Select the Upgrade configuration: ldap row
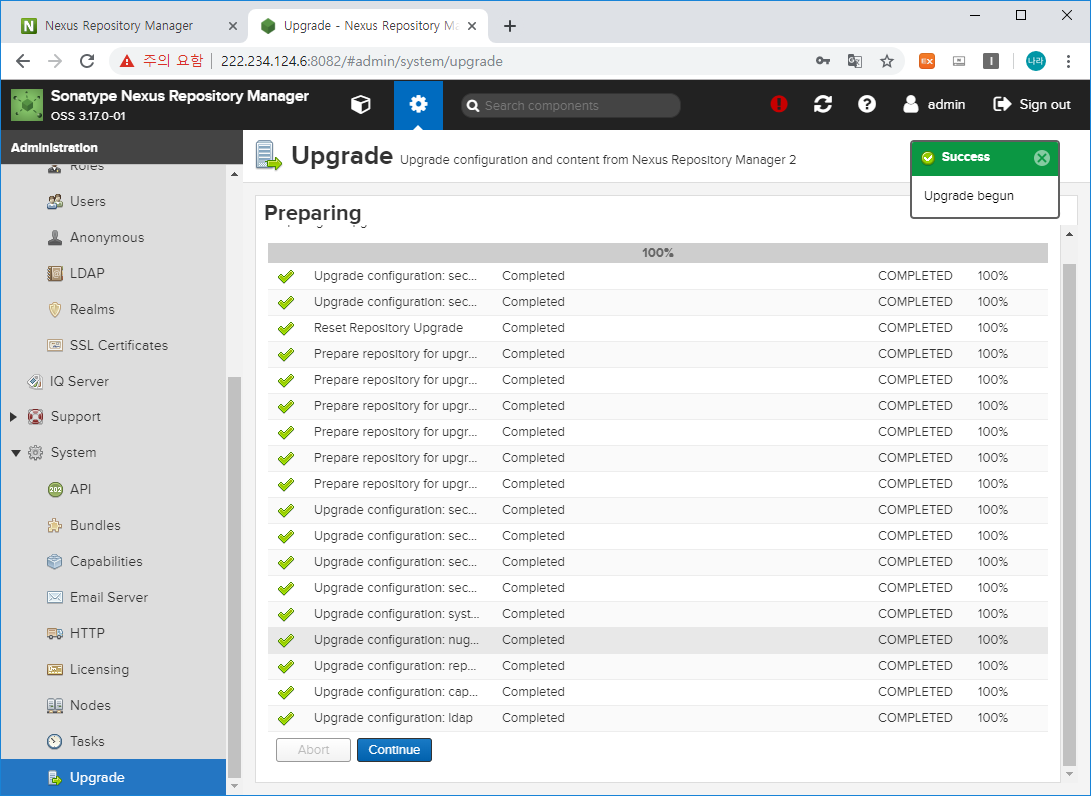 tap(658, 718)
